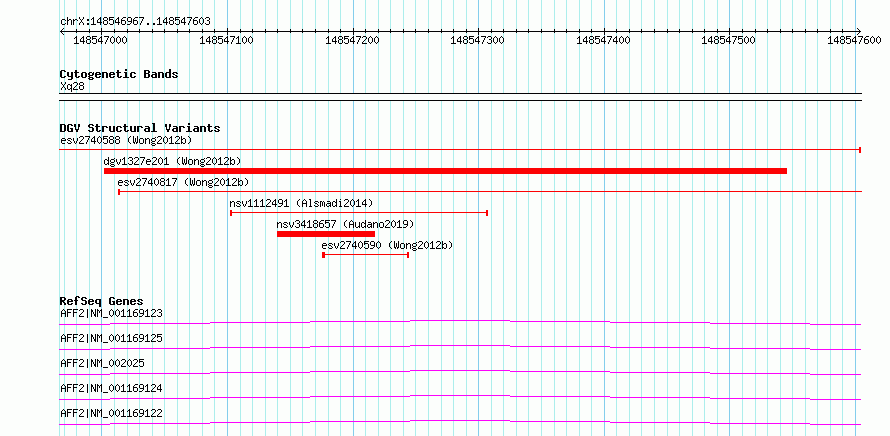Open variant nsv1112491 (Alsmadi2014) label

click(301, 203)
